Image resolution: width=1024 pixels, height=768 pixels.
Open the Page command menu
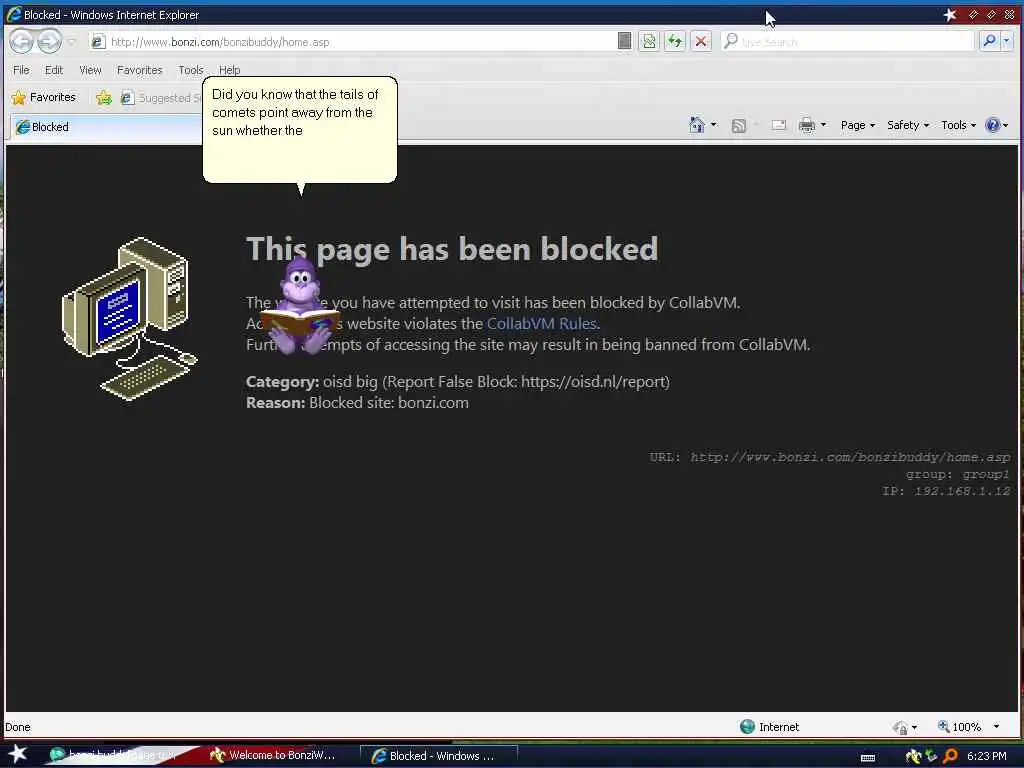[857, 125]
